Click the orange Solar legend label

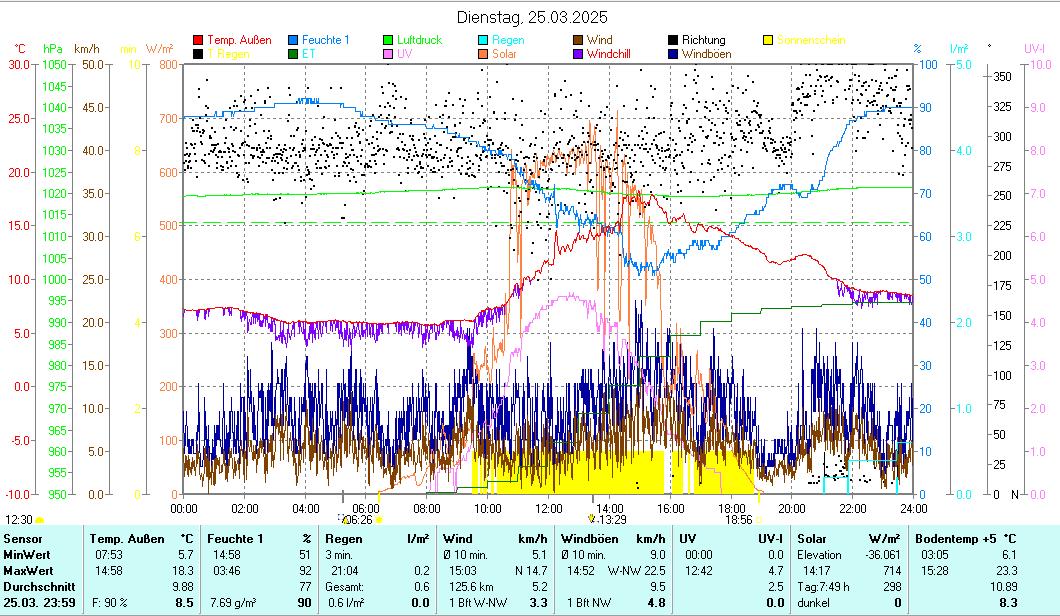(x=506, y=54)
